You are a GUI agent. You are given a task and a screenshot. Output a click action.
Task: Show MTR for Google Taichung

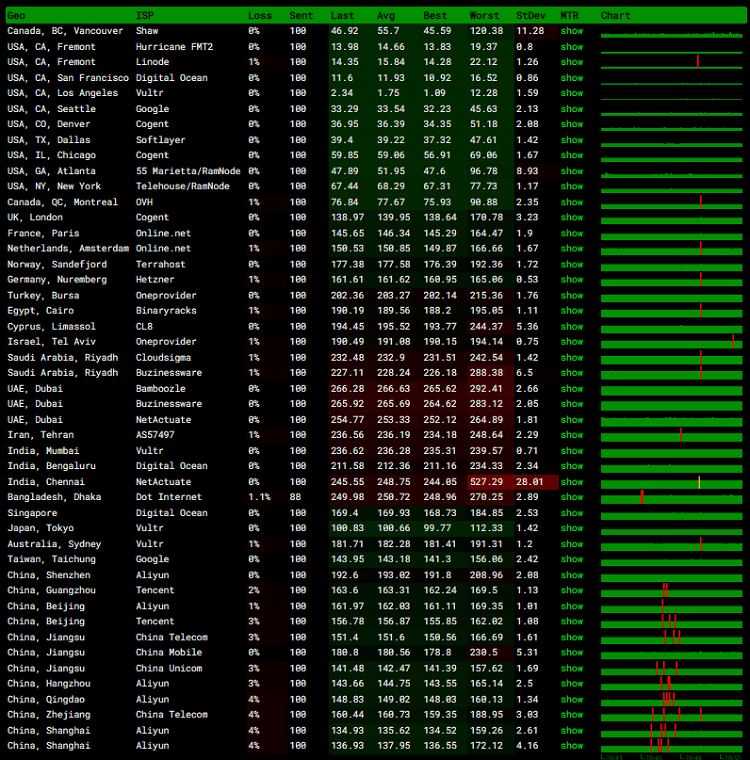(572, 559)
